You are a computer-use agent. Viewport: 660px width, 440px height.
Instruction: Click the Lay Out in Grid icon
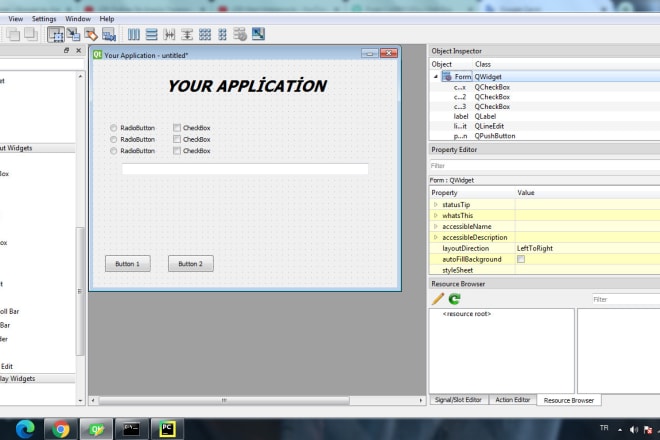point(204,34)
